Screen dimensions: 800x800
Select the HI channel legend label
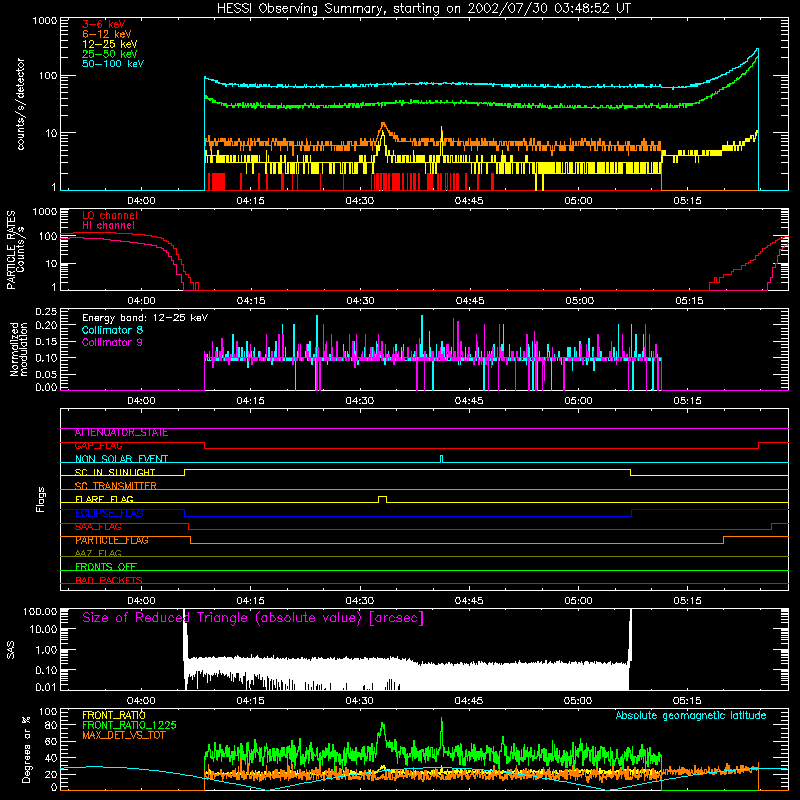pos(108,226)
